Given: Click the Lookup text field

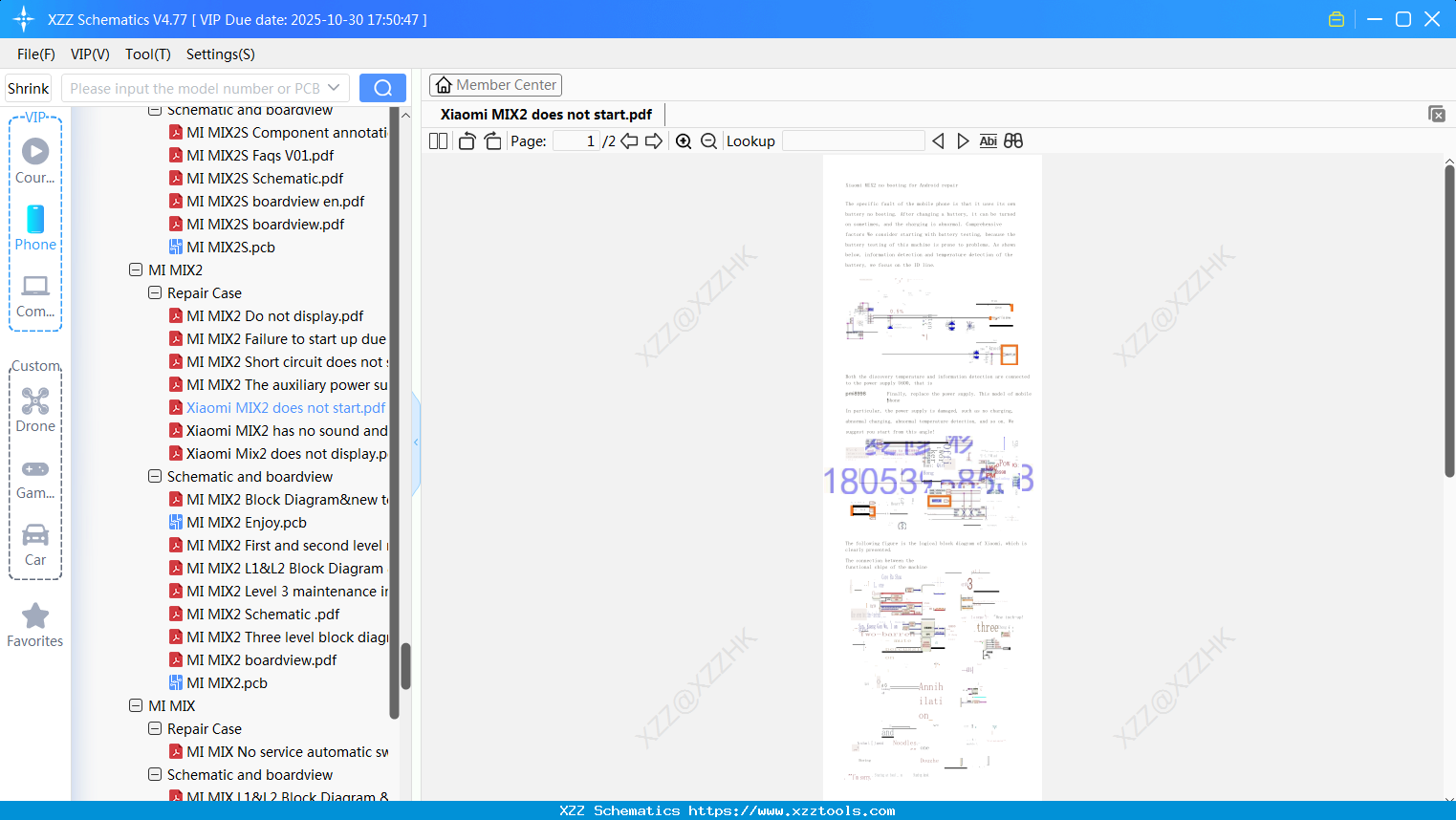Looking at the screenshot, I should click(x=853, y=141).
